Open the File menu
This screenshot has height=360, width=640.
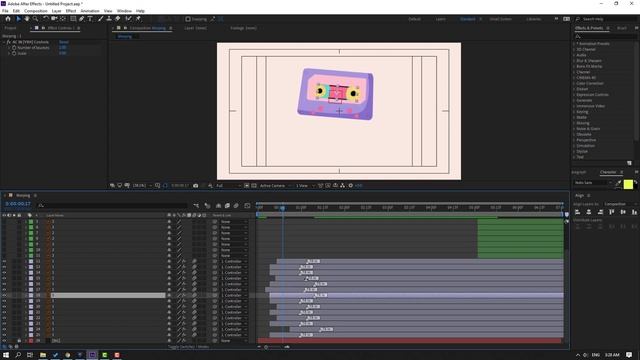point(5,11)
